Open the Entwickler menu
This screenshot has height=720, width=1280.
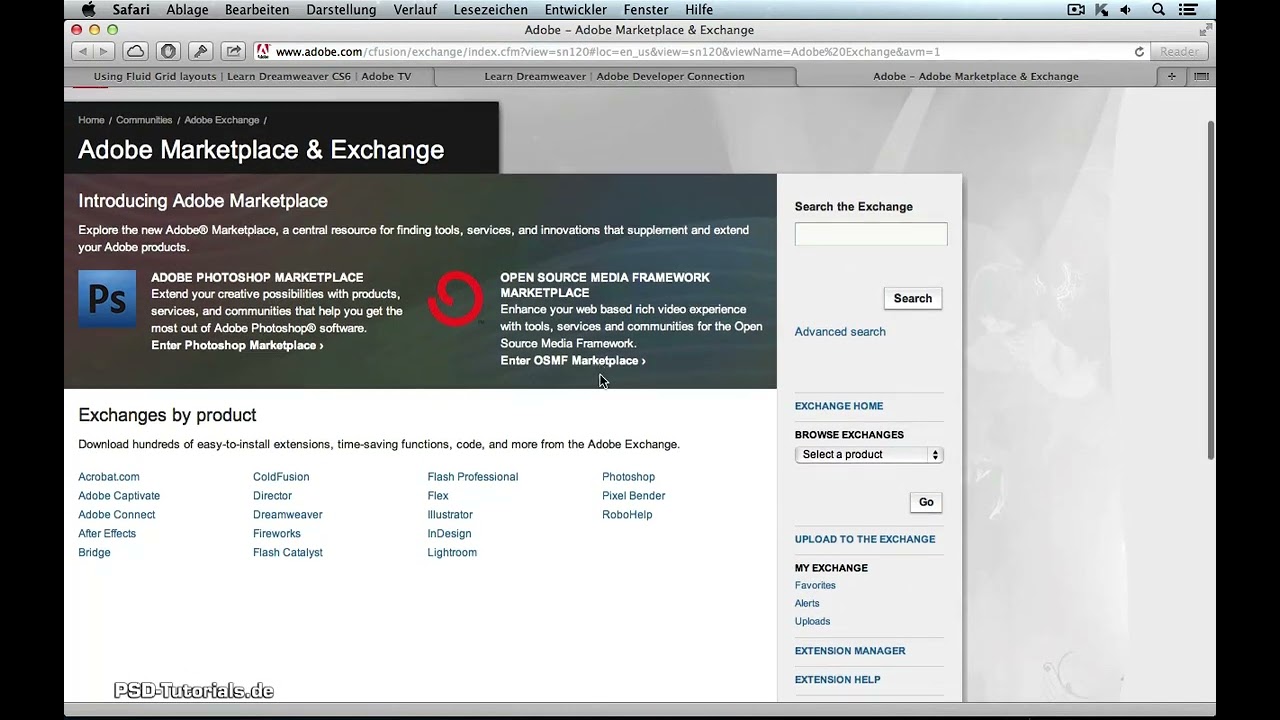575,10
